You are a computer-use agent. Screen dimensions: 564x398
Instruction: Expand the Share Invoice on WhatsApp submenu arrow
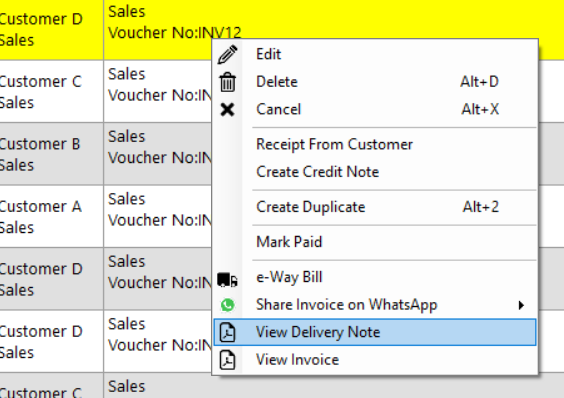521,305
